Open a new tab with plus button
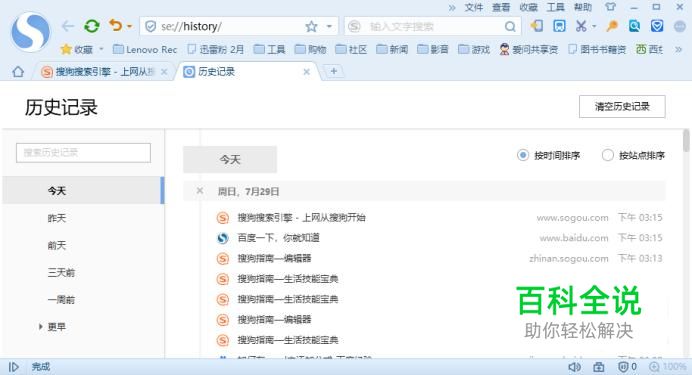 tap(334, 71)
